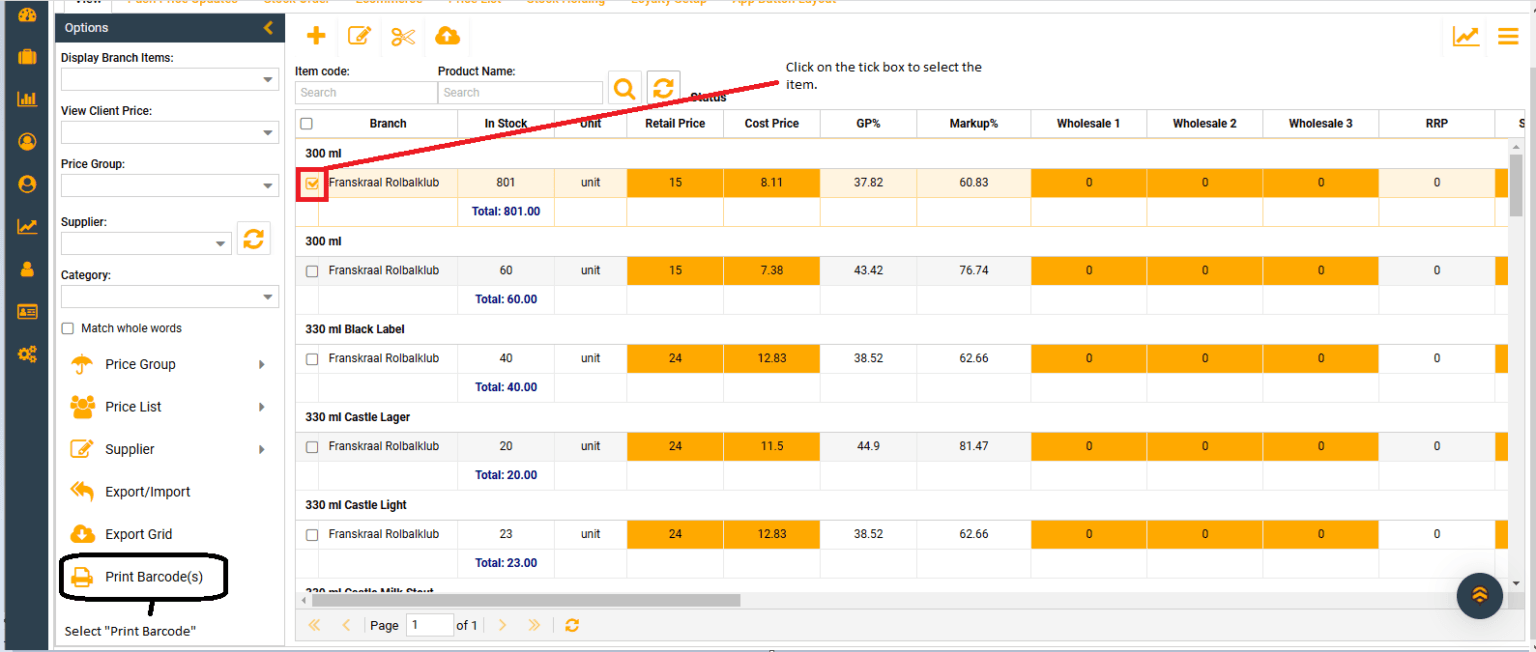Tick the checkbox for 330 ml Black Label row
This screenshot has width=1536, height=652.
pos(312,359)
